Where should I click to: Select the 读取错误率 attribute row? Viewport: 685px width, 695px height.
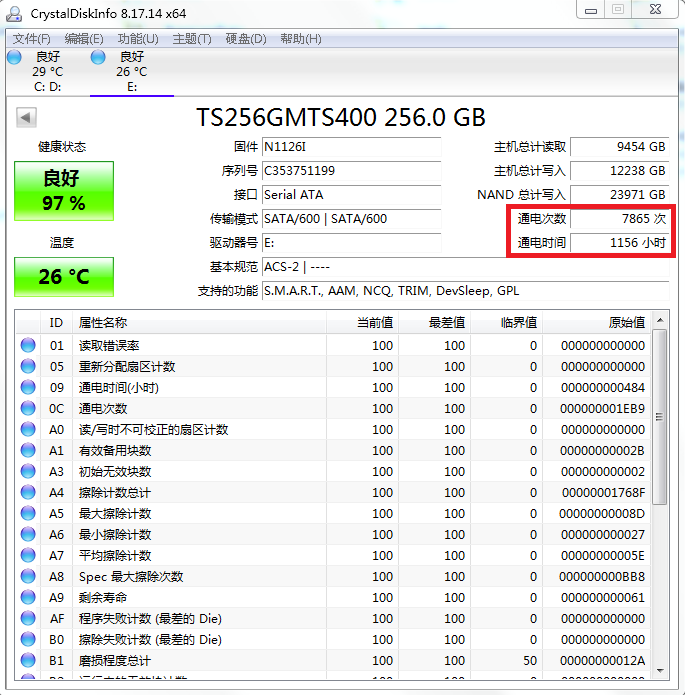(333, 345)
